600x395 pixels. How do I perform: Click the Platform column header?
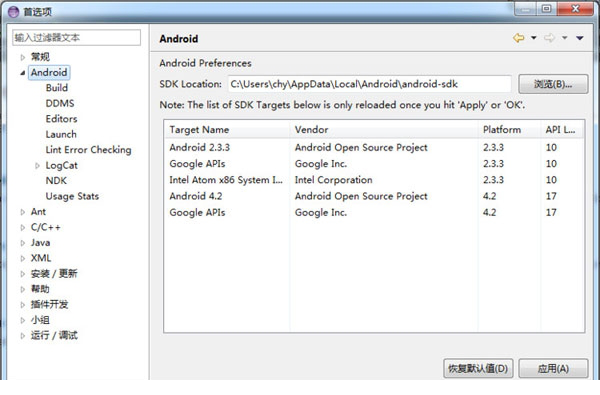click(509, 130)
